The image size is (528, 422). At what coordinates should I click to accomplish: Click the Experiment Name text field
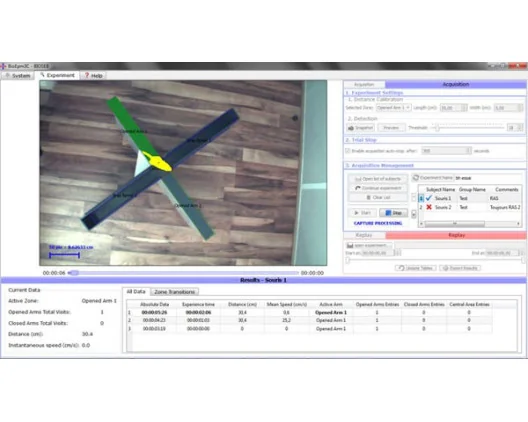(488, 178)
